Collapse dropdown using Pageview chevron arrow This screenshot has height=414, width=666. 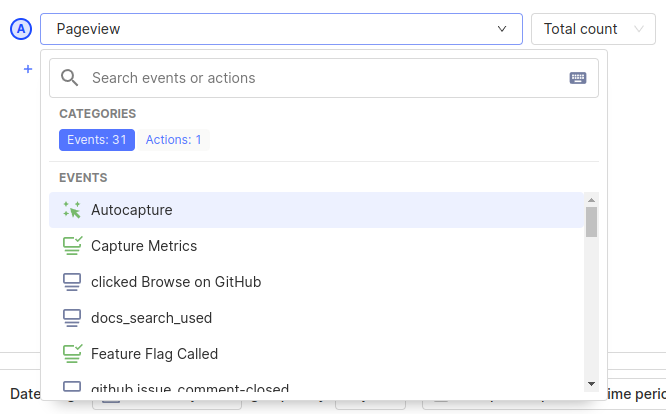[x=502, y=29]
